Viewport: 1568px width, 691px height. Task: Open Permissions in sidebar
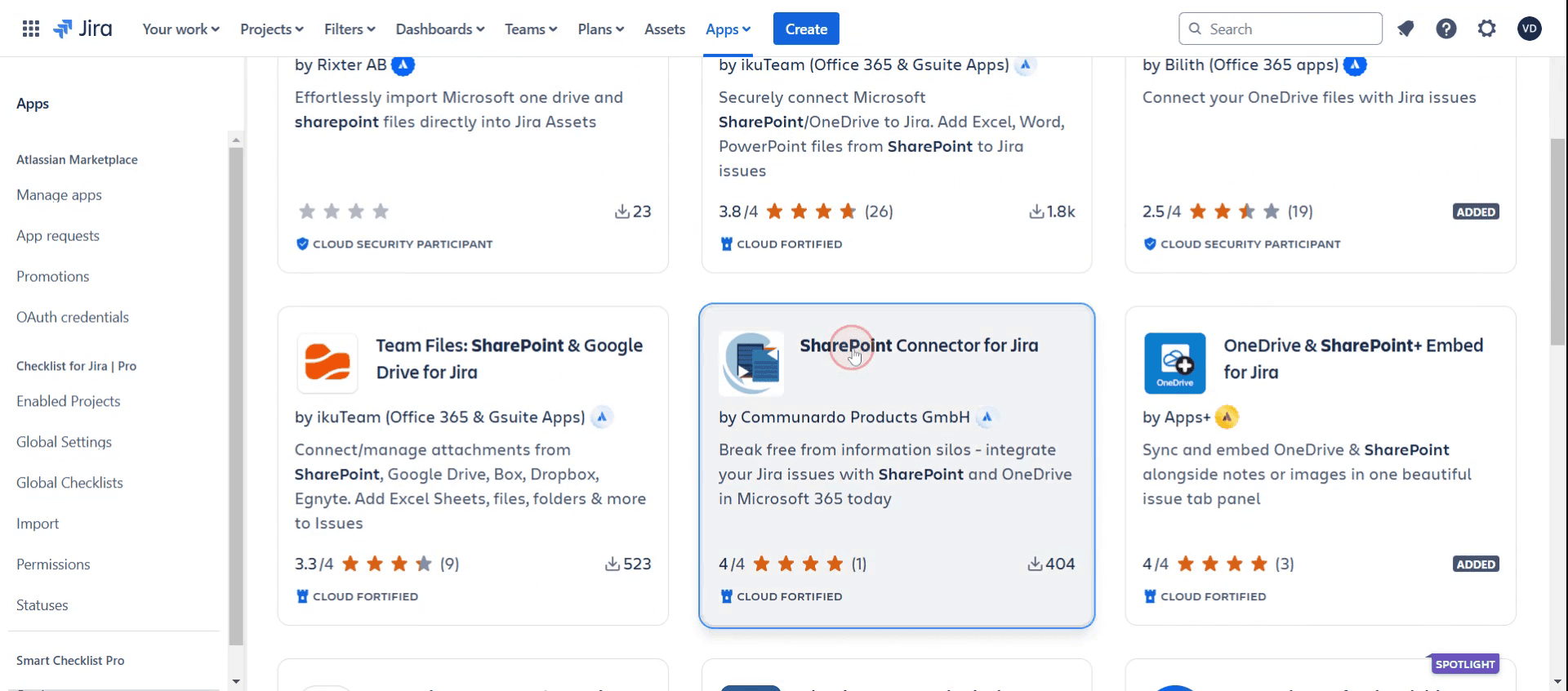(53, 564)
